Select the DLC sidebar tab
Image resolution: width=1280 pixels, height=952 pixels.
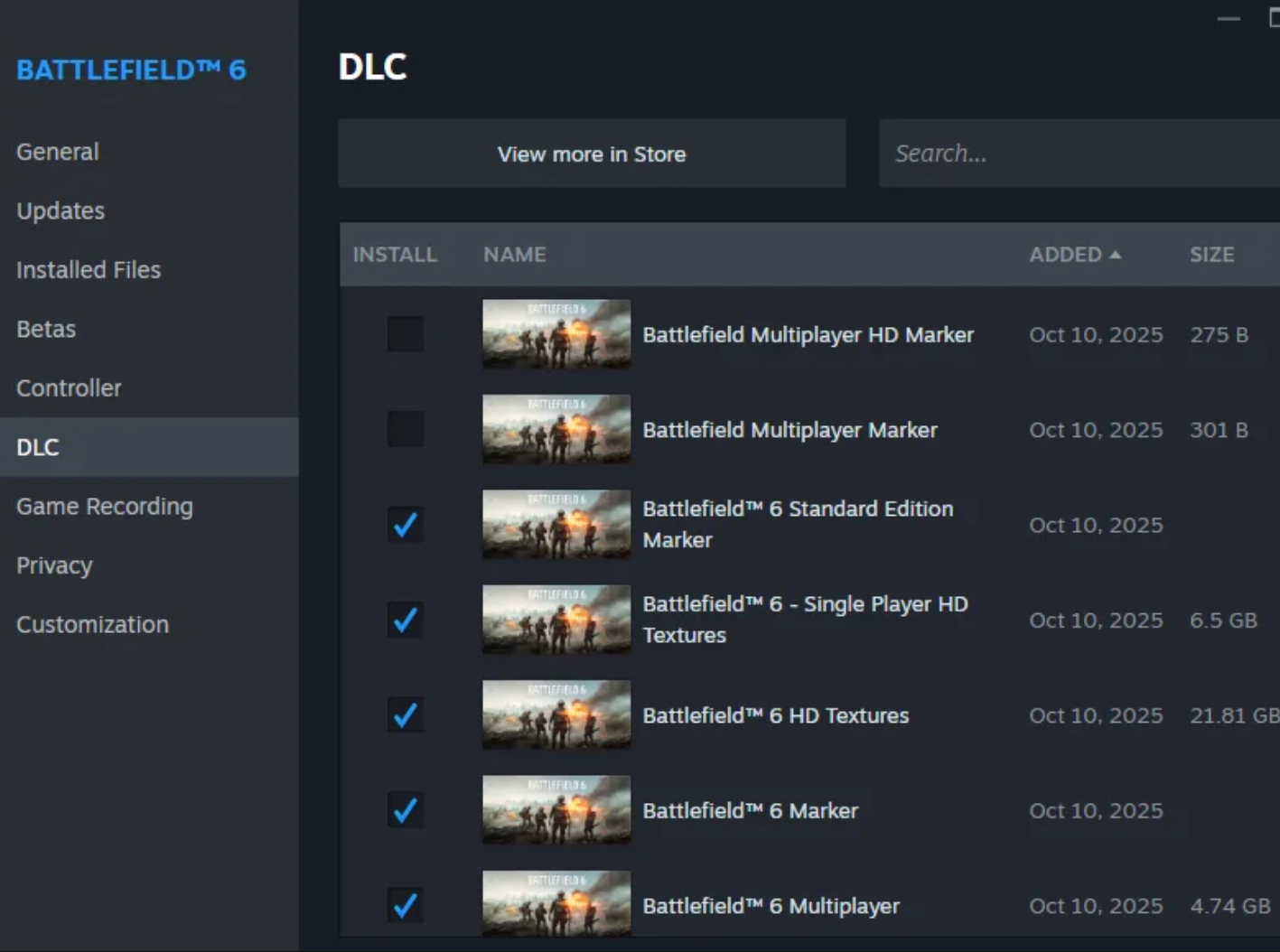tap(149, 447)
